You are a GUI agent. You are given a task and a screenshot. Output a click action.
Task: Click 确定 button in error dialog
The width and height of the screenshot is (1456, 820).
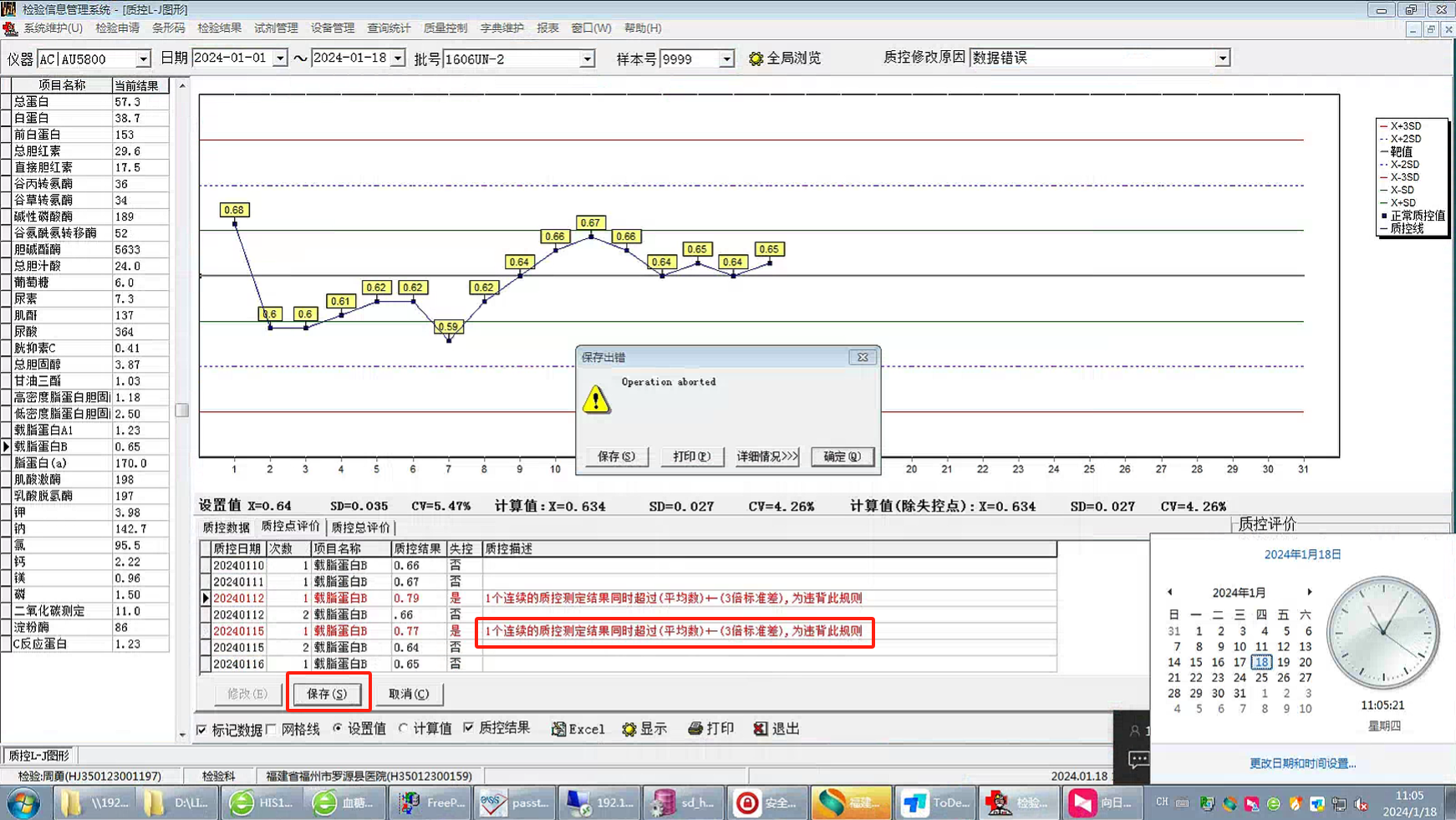coord(841,456)
